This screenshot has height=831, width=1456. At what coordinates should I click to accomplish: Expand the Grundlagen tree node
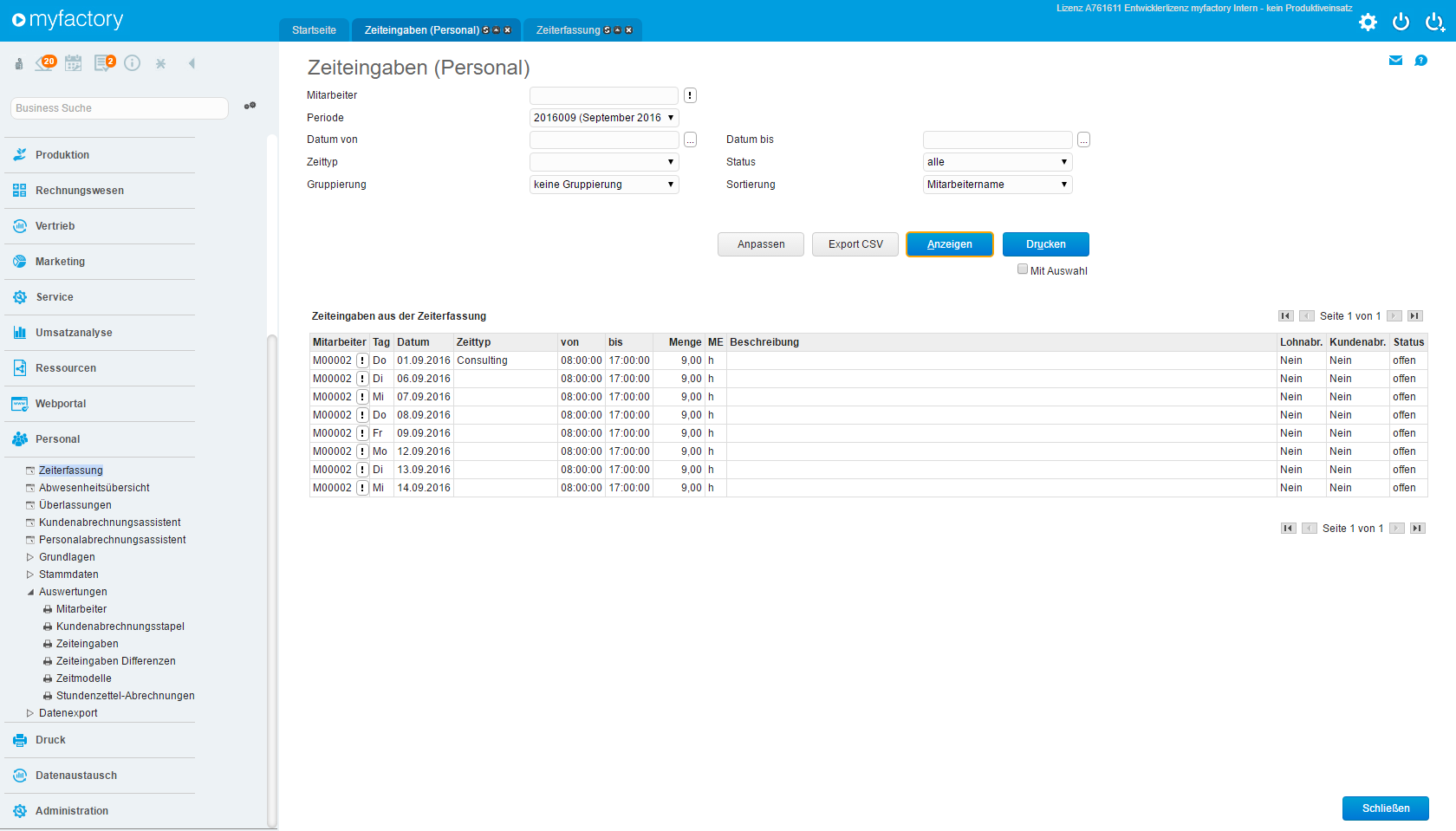[30, 557]
